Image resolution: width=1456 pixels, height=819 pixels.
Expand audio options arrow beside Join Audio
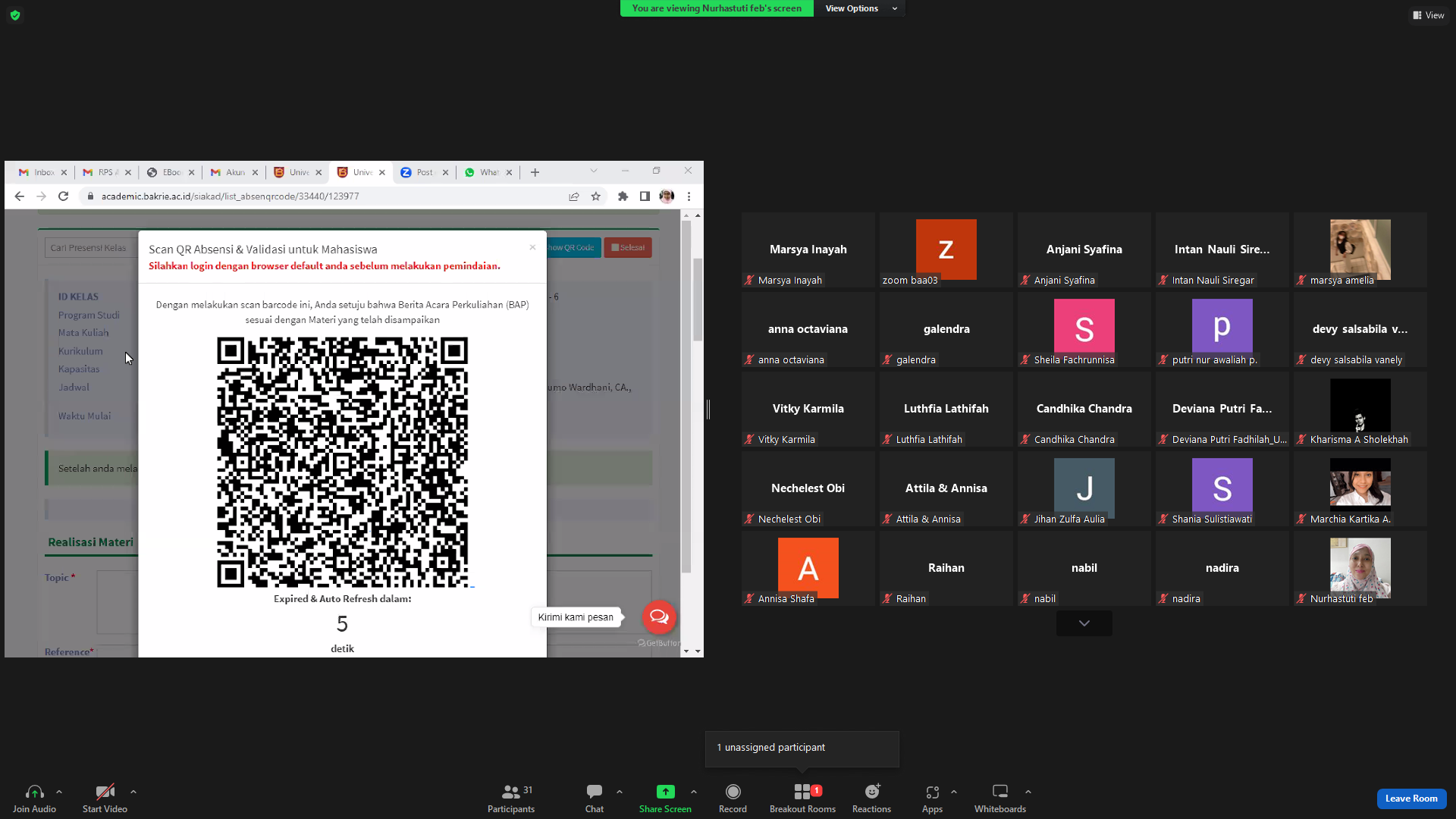[59, 792]
